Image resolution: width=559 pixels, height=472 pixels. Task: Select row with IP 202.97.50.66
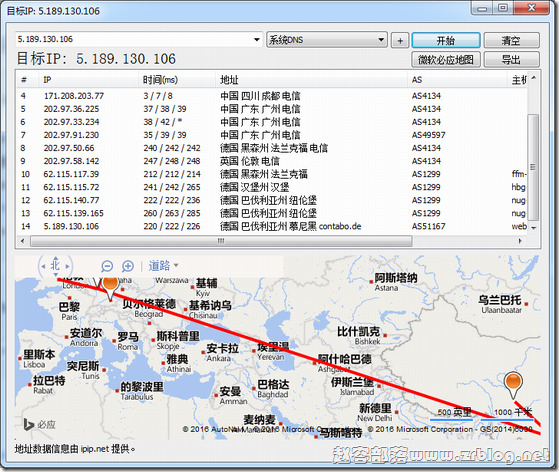[x=272, y=148]
